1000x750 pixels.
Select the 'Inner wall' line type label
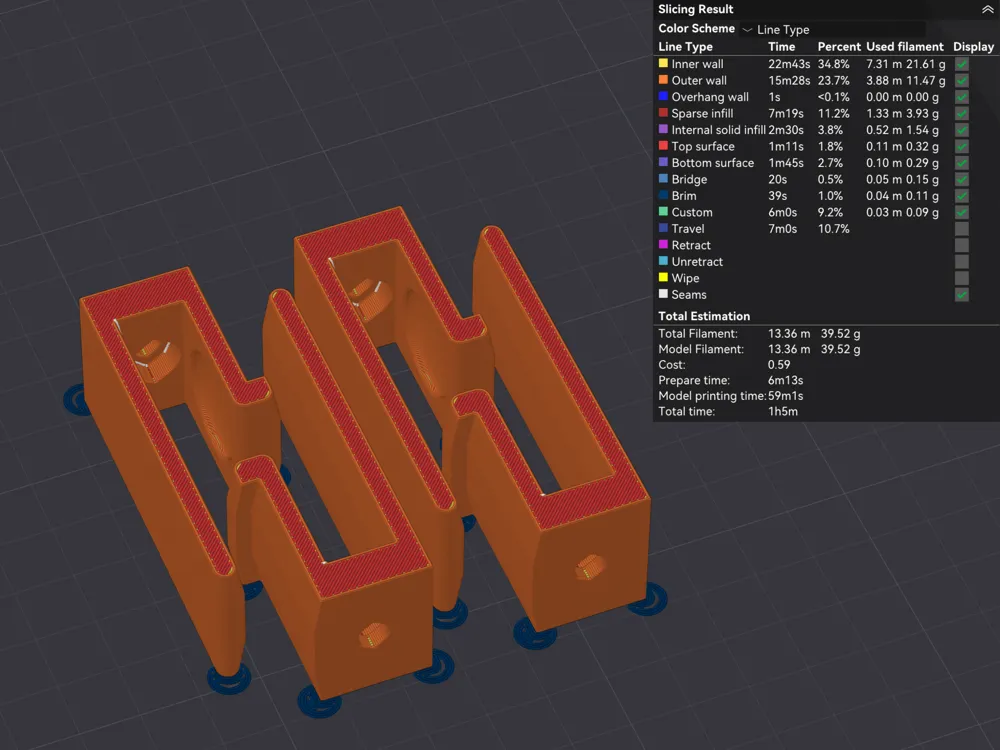pyautogui.click(x=697, y=64)
